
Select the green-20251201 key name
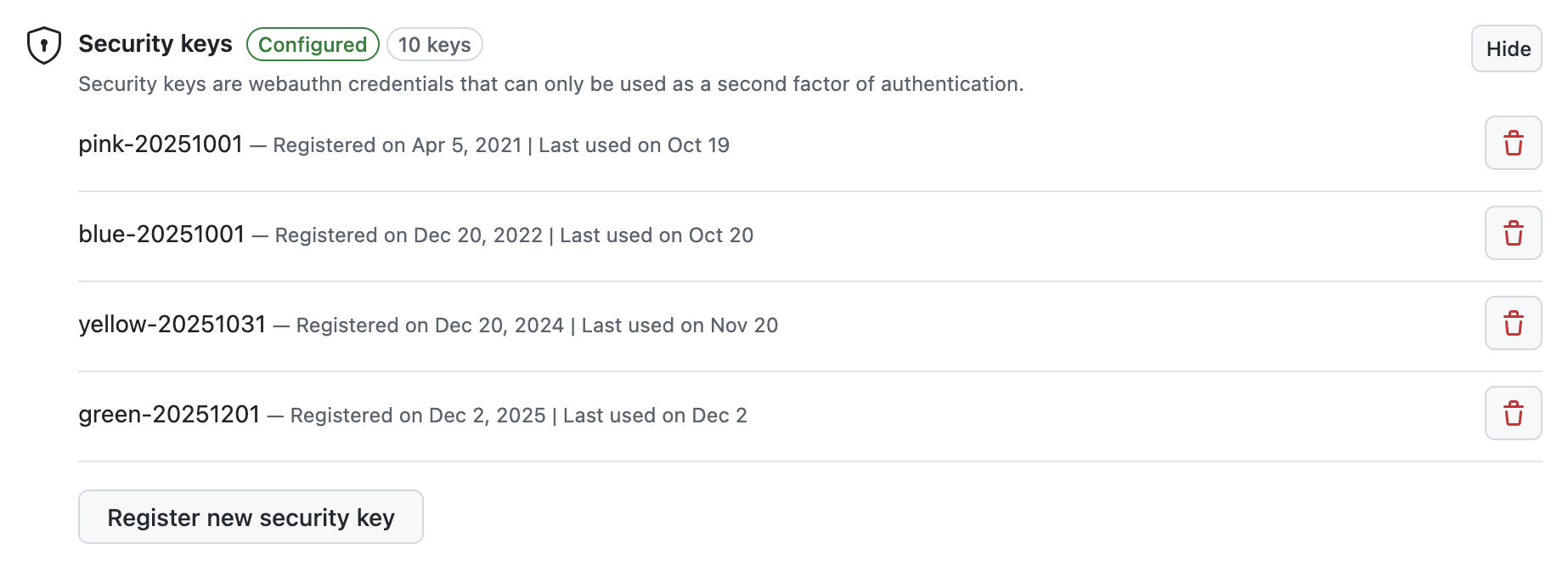(169, 415)
